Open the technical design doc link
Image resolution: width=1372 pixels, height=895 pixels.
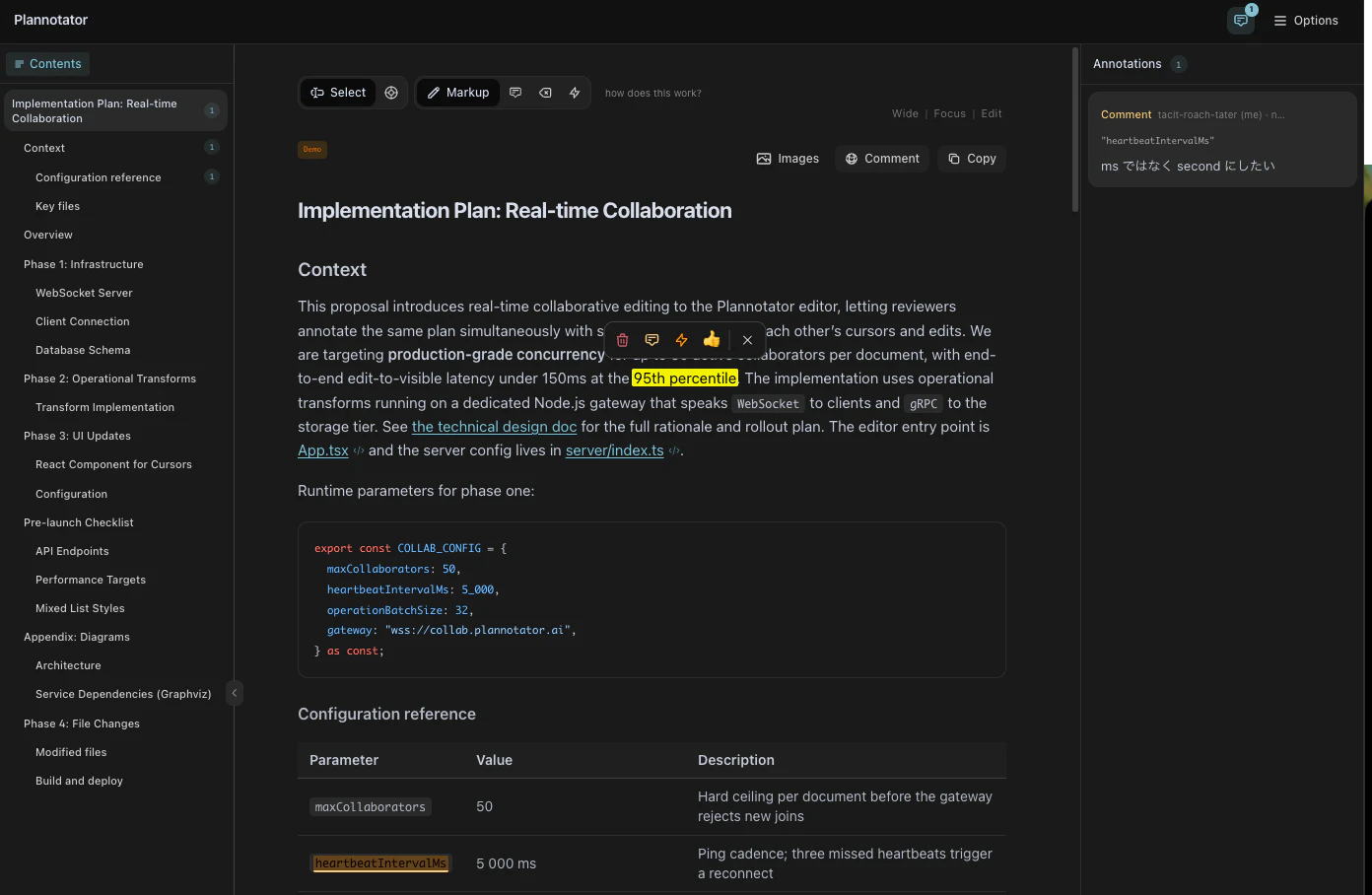coord(494,427)
